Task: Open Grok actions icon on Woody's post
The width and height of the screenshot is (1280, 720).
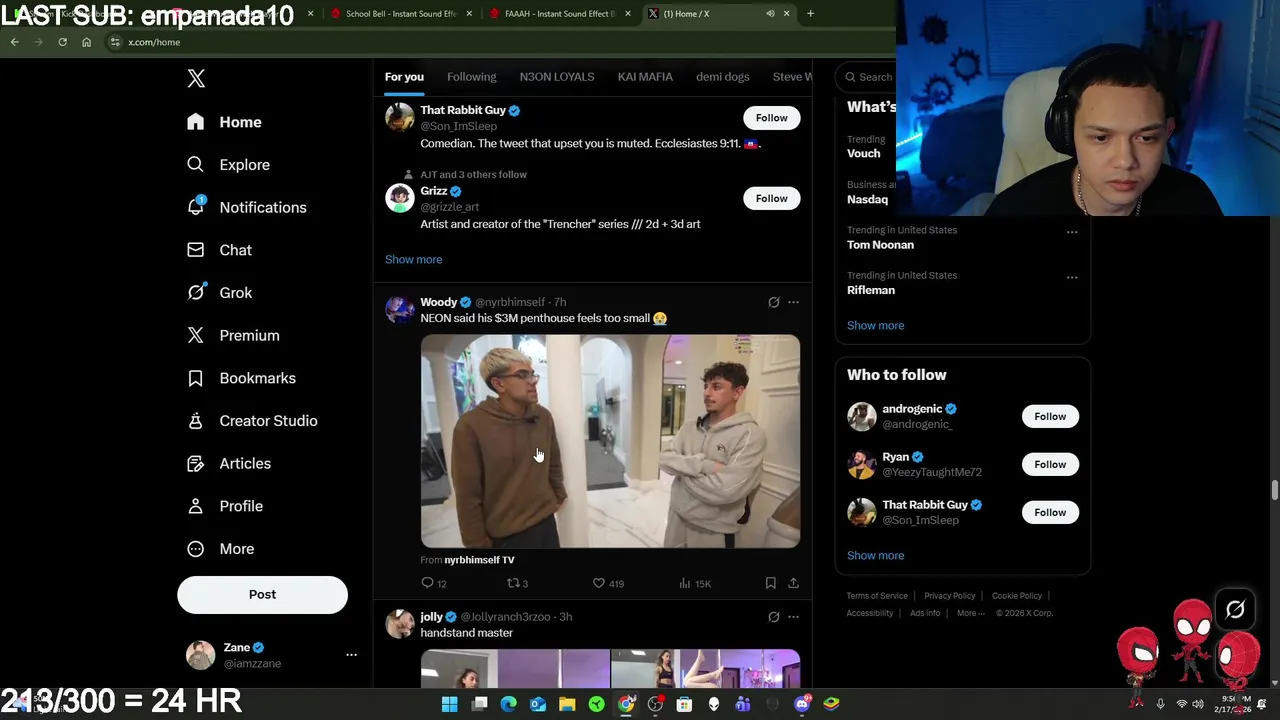Action: coord(773,302)
